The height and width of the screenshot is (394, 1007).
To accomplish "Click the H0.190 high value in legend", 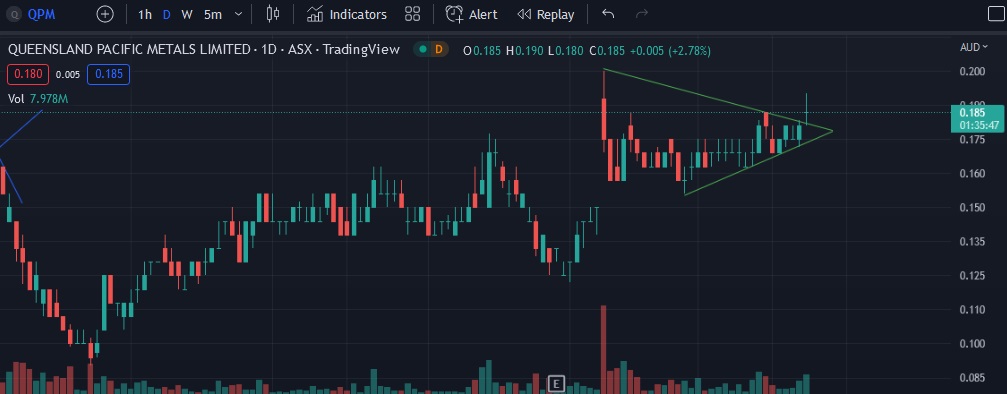I will pos(524,50).
